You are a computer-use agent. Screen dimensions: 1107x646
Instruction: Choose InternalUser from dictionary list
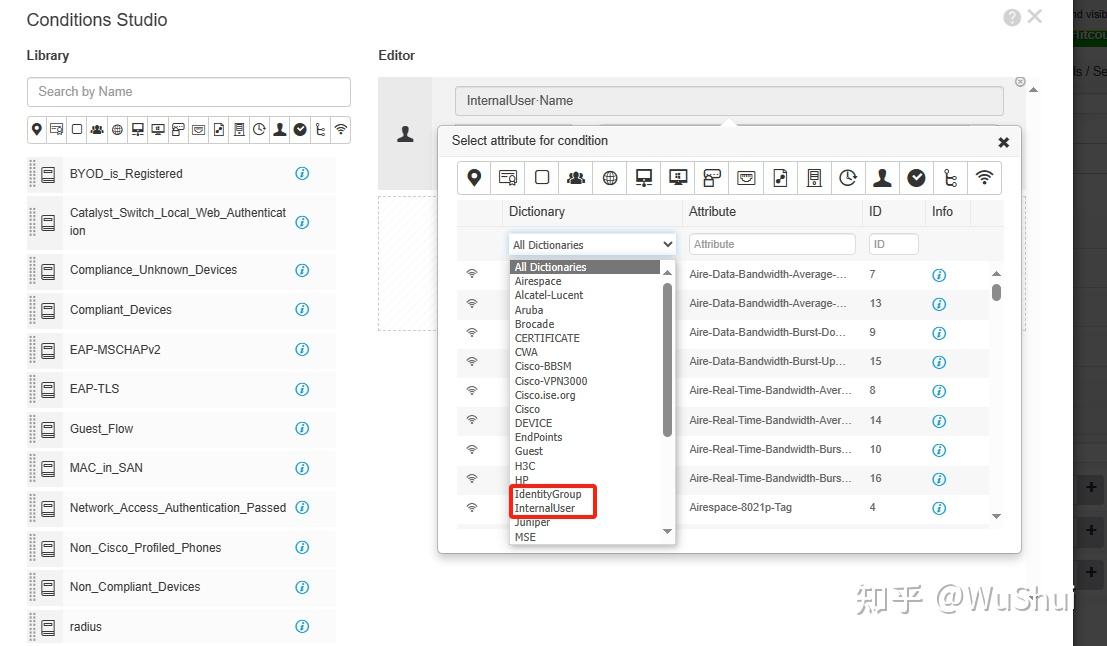point(544,508)
